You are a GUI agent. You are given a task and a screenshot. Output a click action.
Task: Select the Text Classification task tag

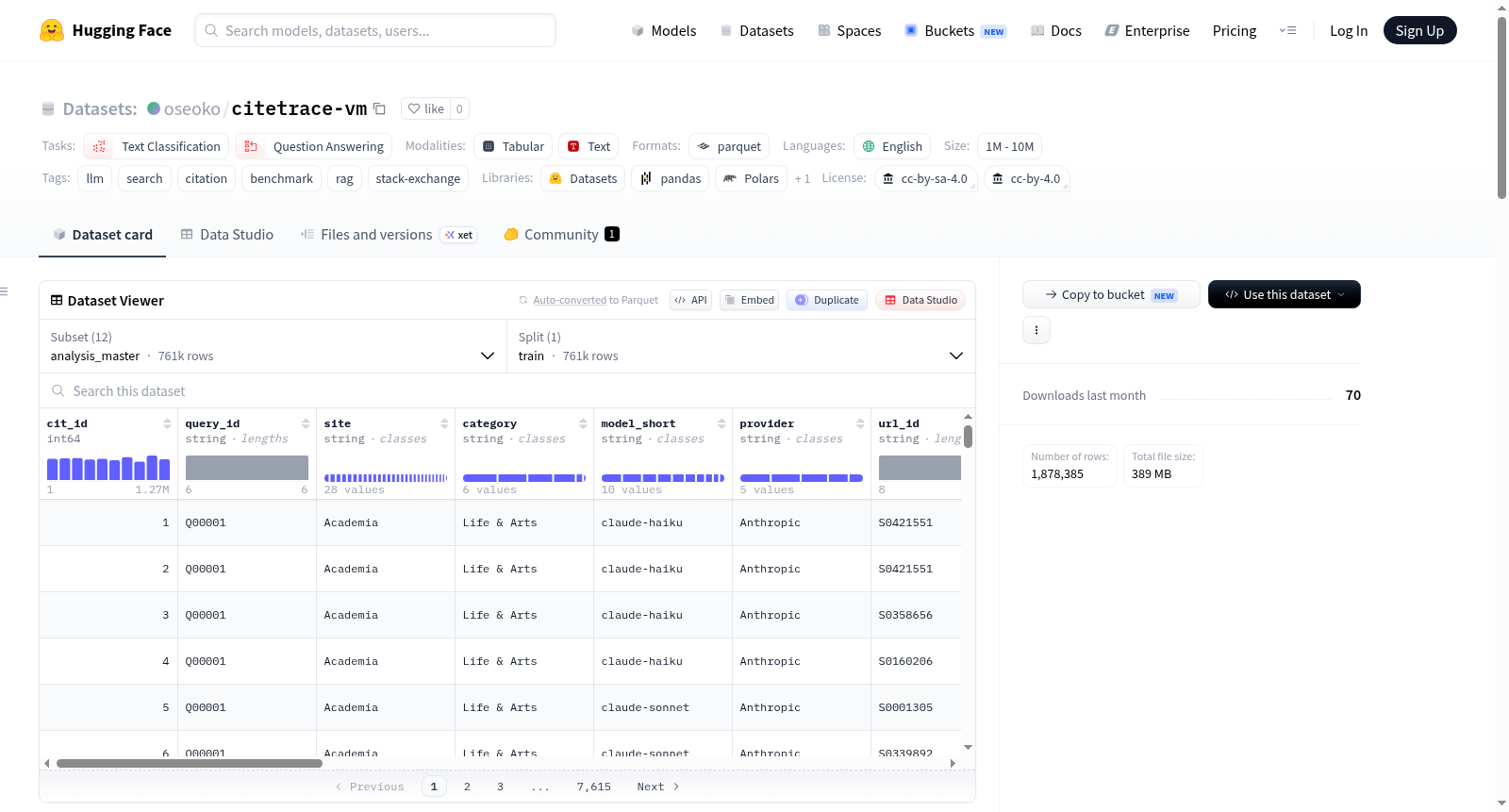(157, 146)
